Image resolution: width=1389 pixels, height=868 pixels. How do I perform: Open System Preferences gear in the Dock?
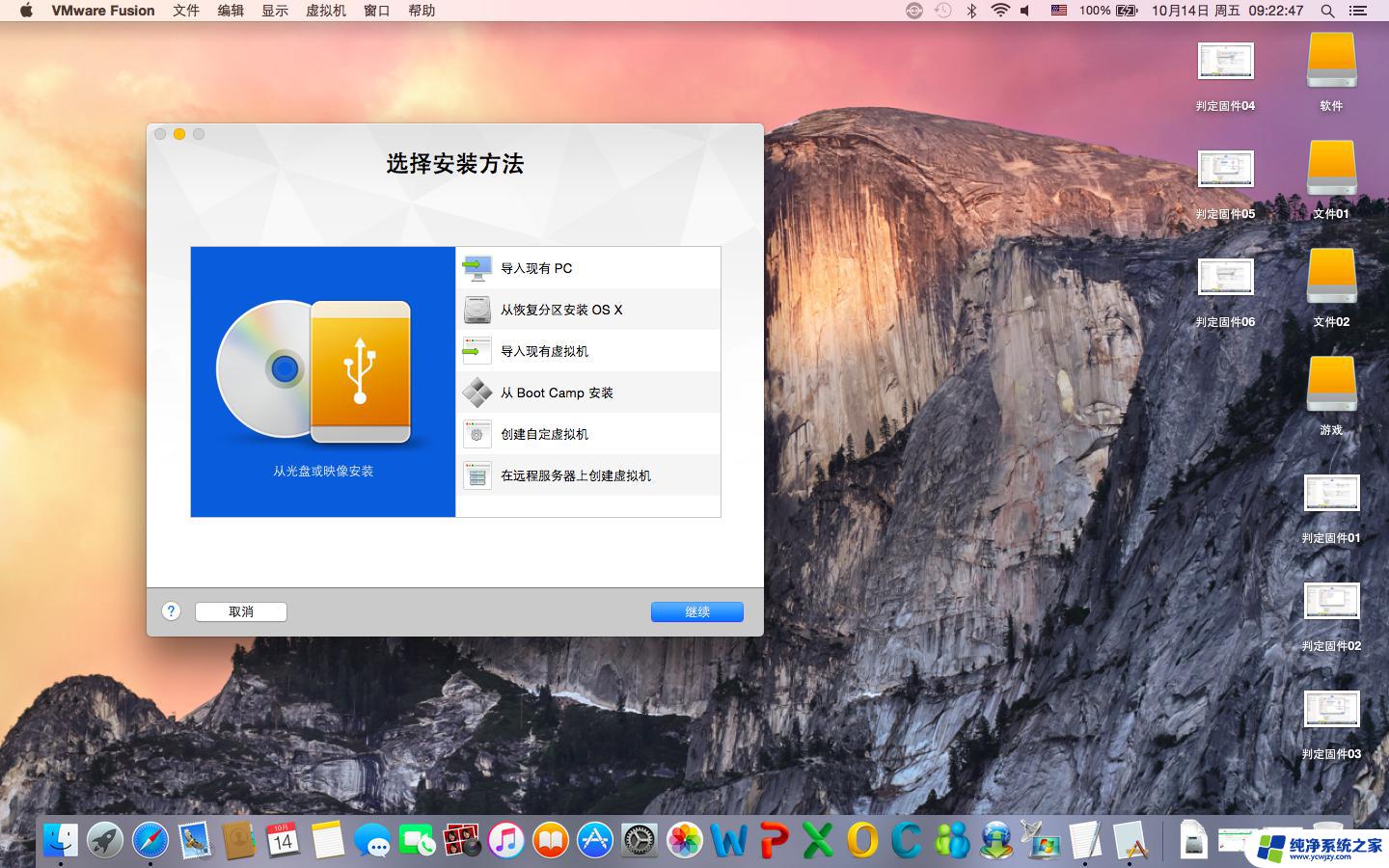(640, 840)
